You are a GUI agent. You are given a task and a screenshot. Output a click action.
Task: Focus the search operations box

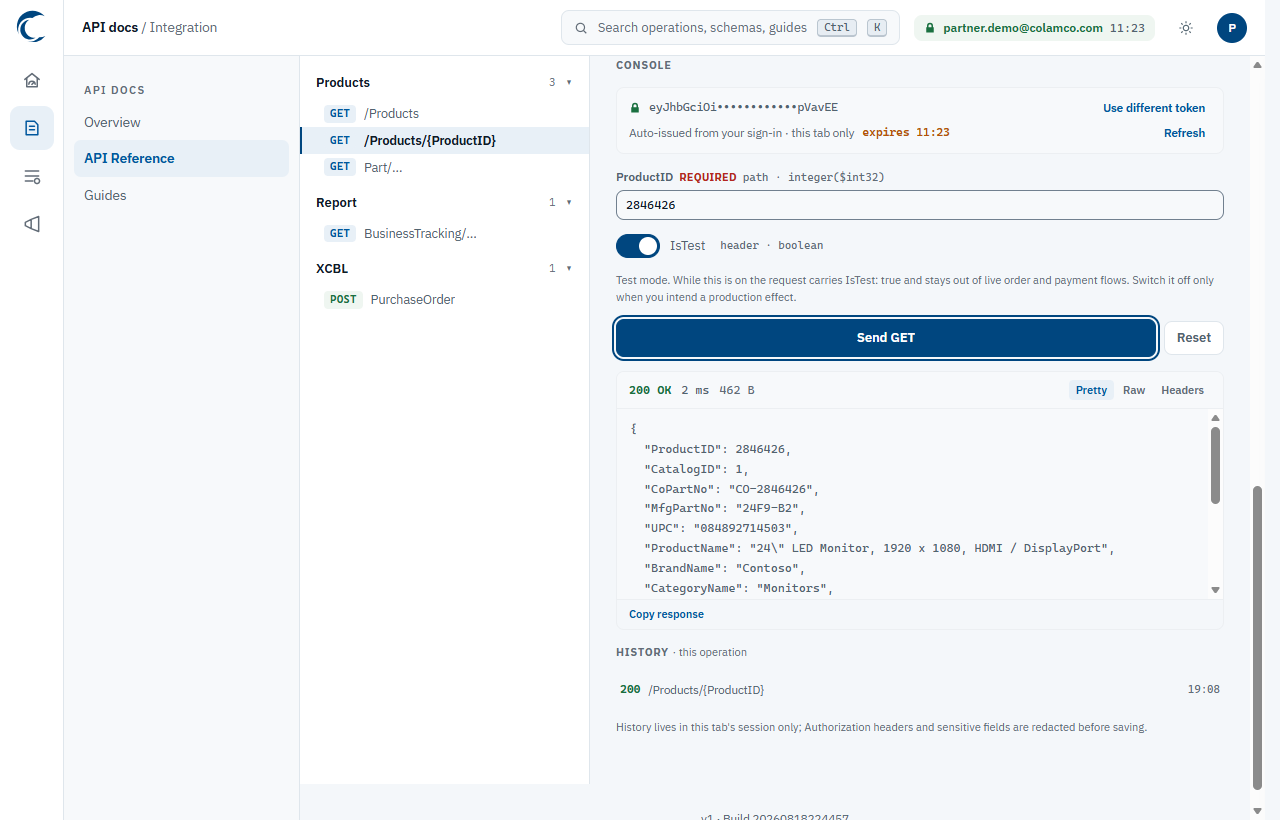[x=730, y=28]
